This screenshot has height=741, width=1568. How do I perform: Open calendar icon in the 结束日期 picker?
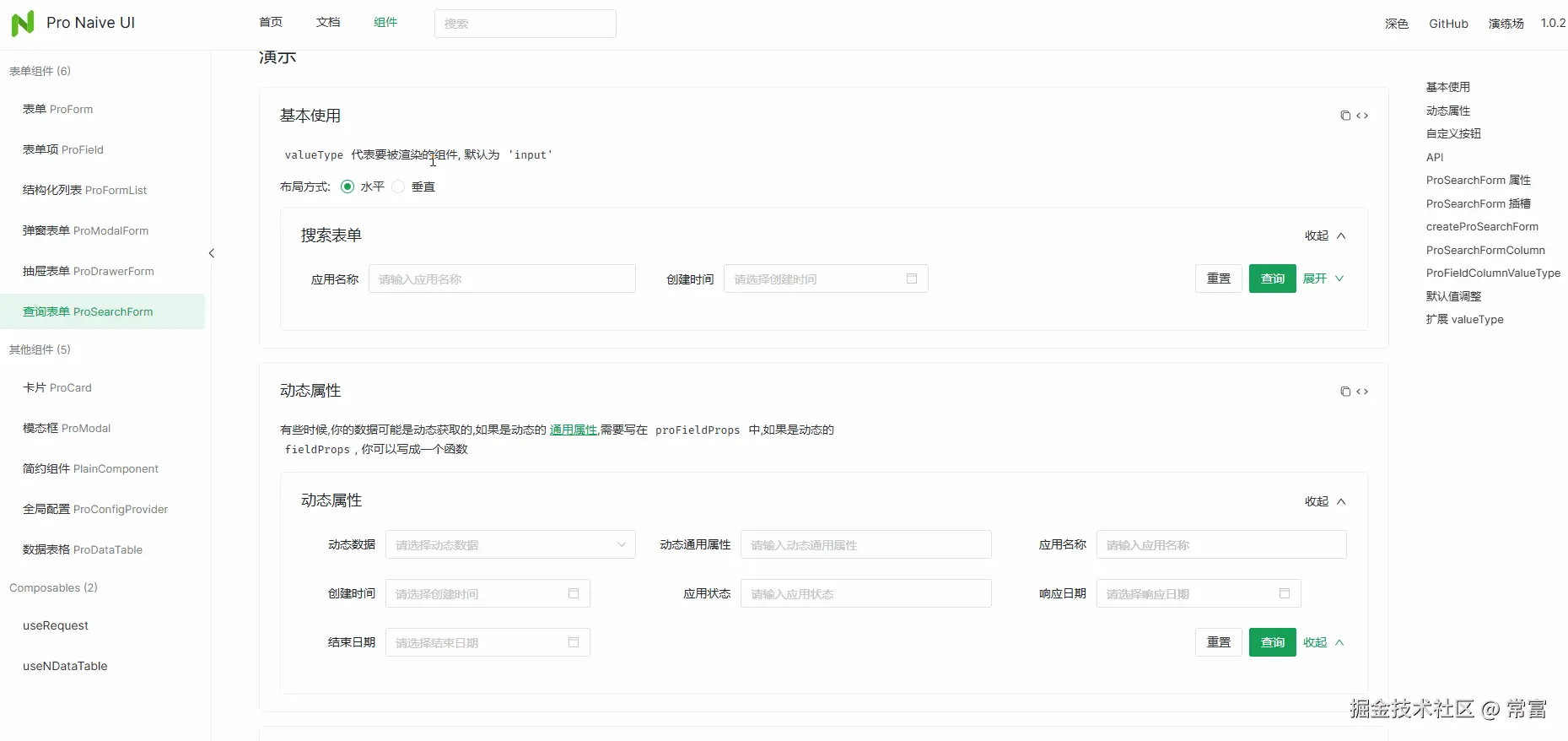(x=574, y=642)
